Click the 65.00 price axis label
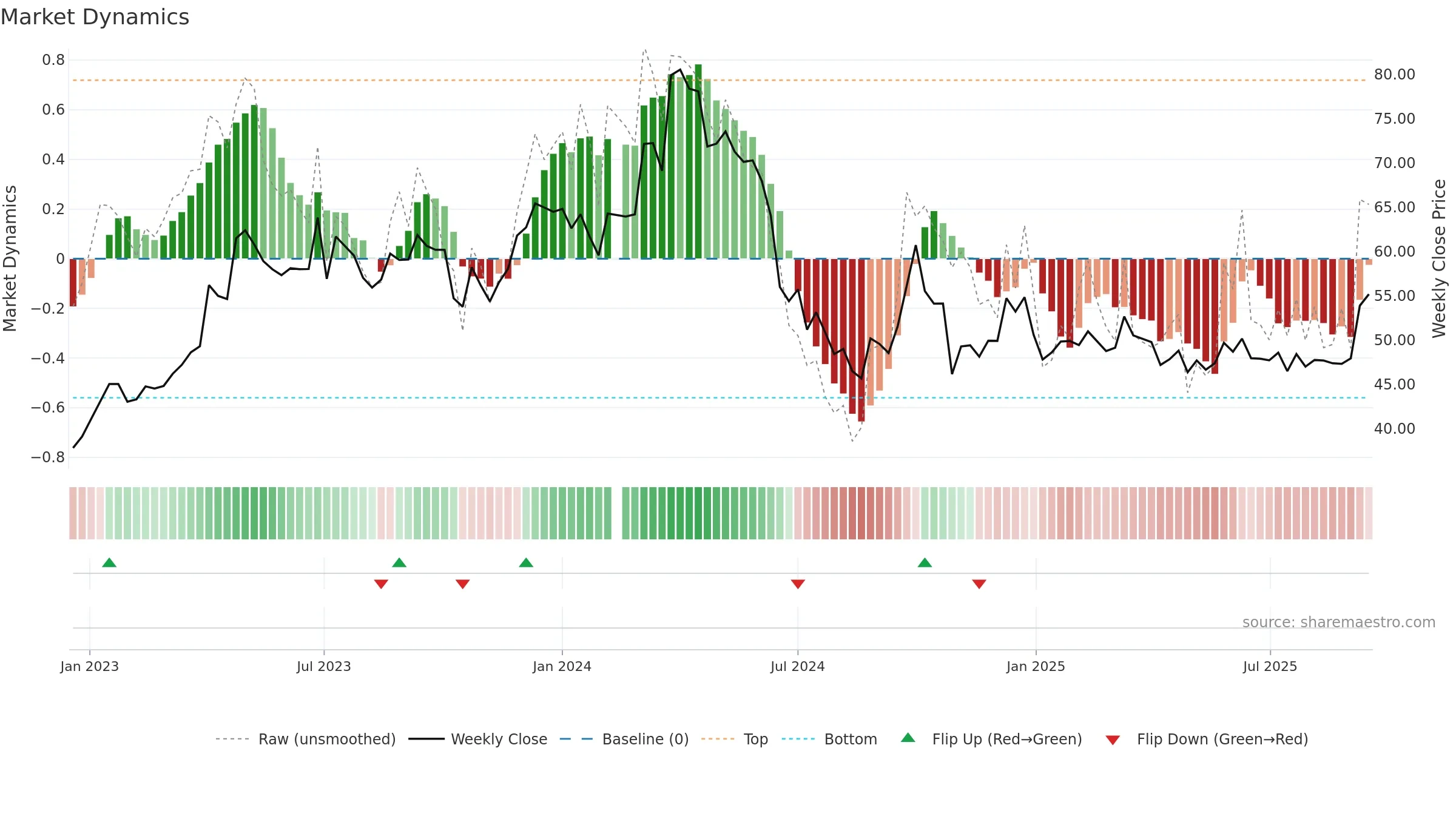Screen dimensions: 1456x819 1395,207
